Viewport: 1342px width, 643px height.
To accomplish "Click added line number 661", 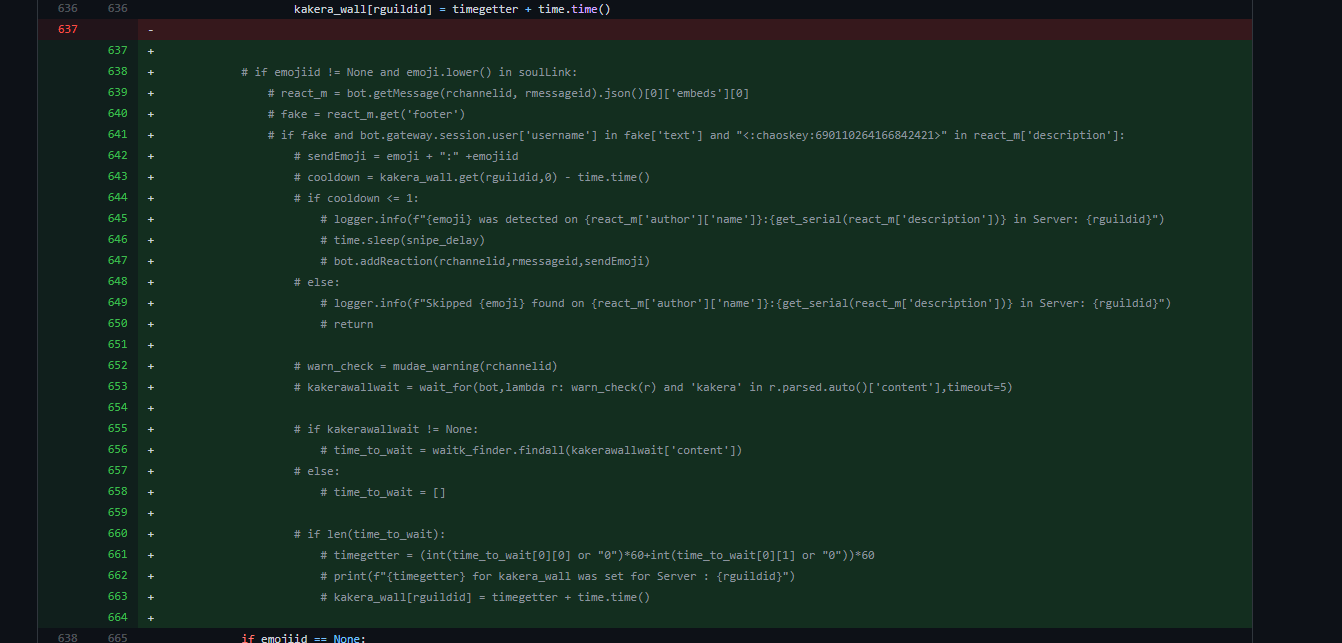I will (x=117, y=555).
